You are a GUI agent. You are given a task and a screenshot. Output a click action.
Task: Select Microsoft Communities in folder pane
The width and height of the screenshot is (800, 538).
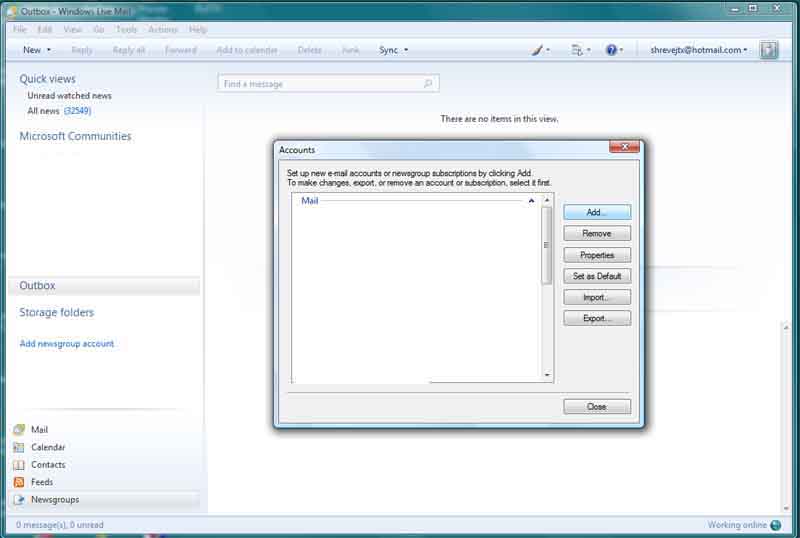pyautogui.click(x=76, y=136)
